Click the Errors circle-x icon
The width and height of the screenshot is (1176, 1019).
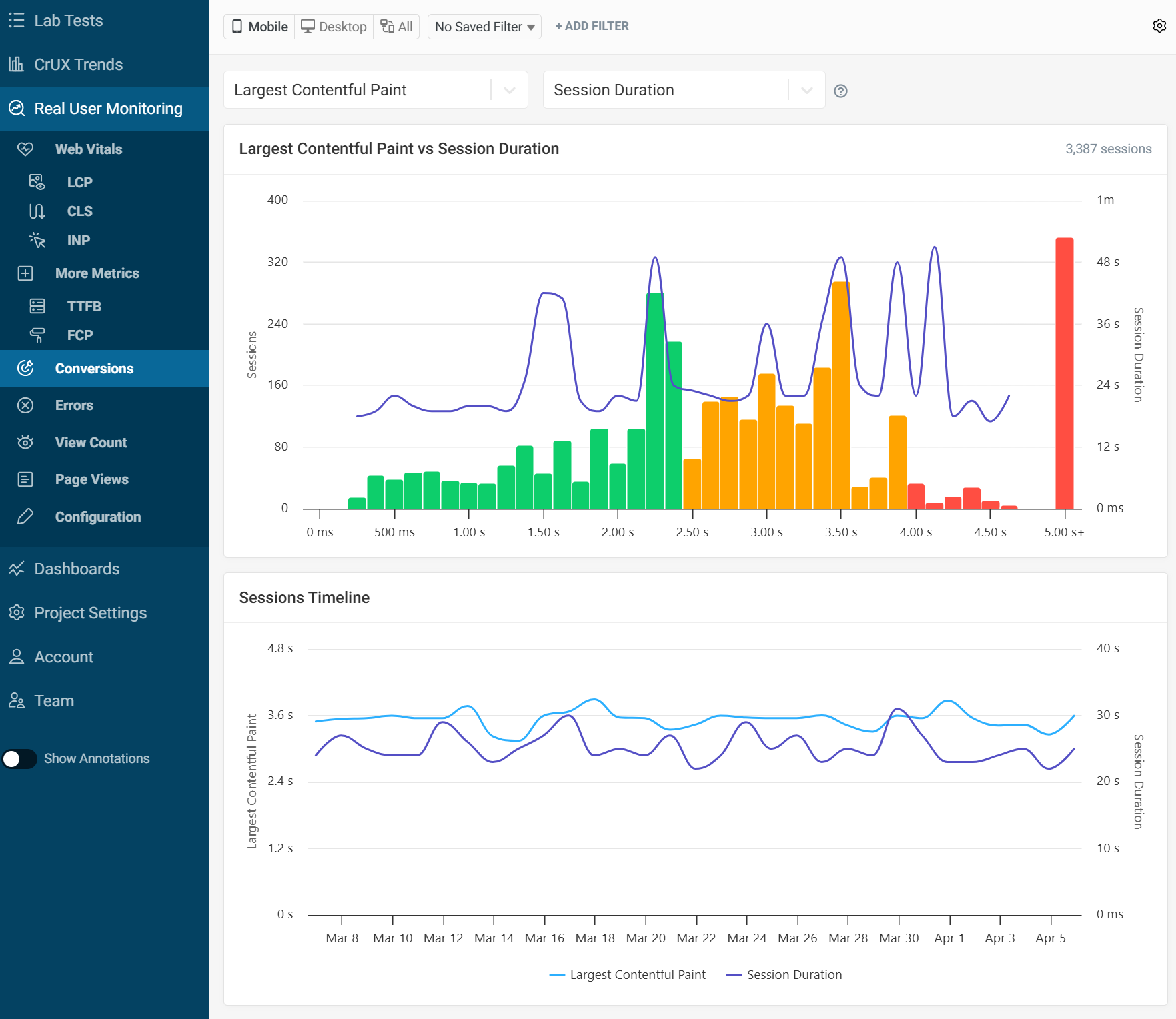(25, 405)
